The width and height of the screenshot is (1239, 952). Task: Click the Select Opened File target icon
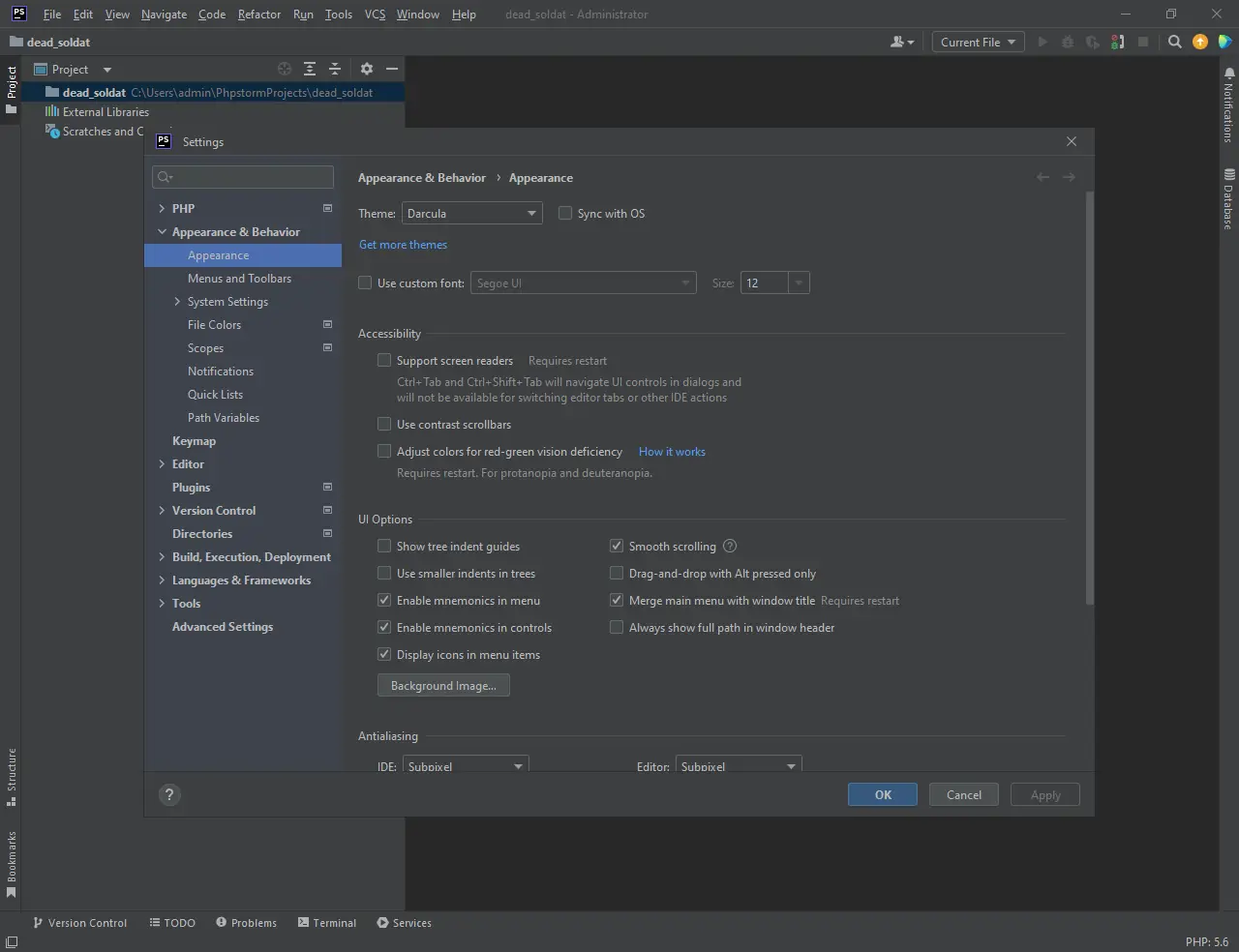(285, 69)
